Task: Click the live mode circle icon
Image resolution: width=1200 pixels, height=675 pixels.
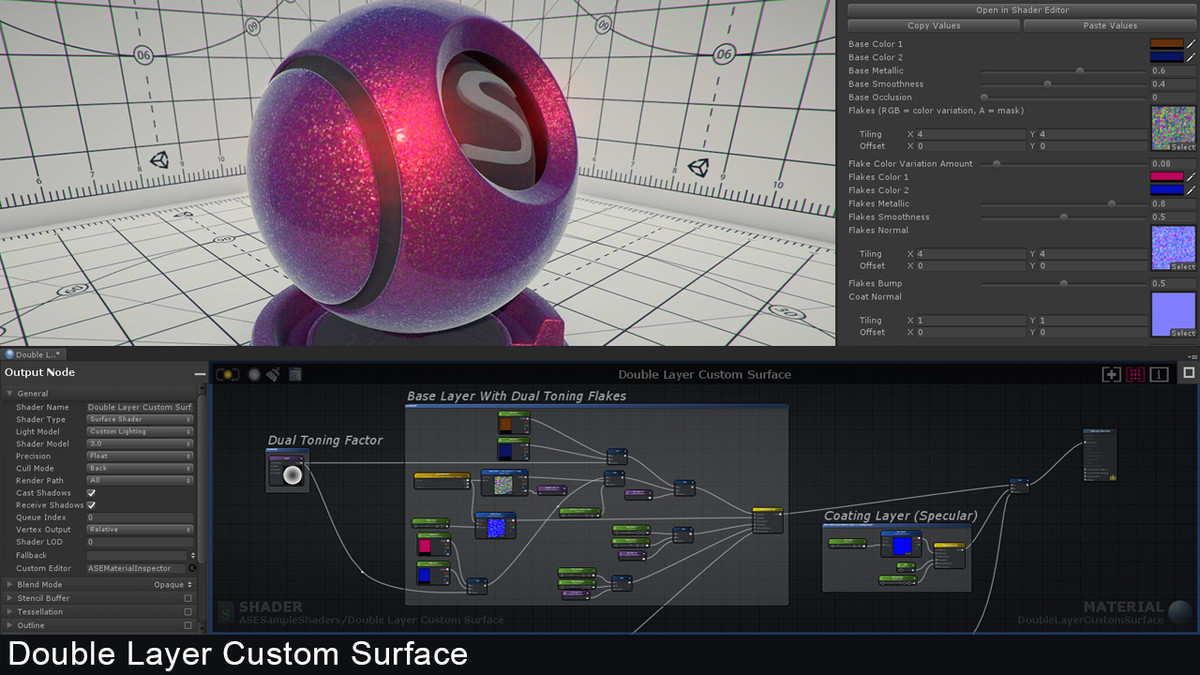Action: coord(254,374)
